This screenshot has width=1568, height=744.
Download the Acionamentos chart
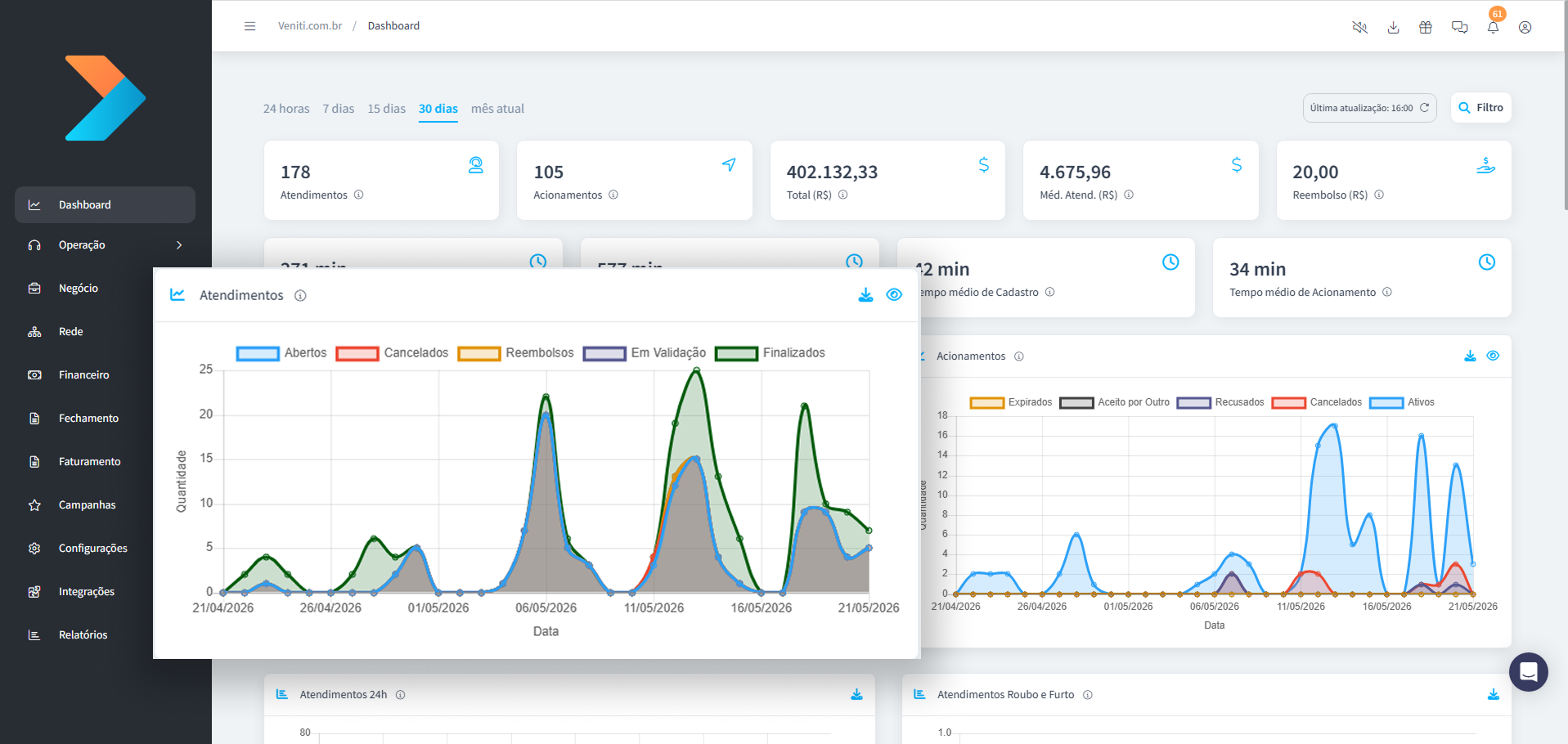click(x=1470, y=356)
